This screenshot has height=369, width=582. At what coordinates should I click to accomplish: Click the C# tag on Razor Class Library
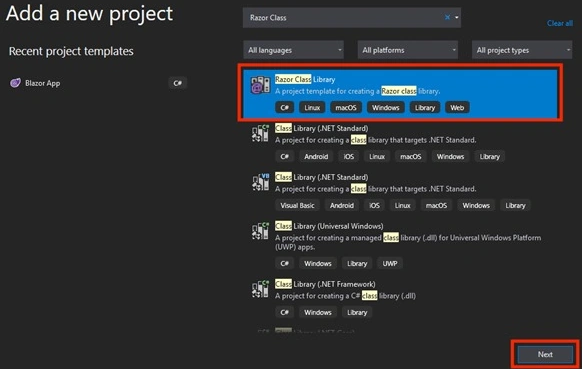[285, 108]
